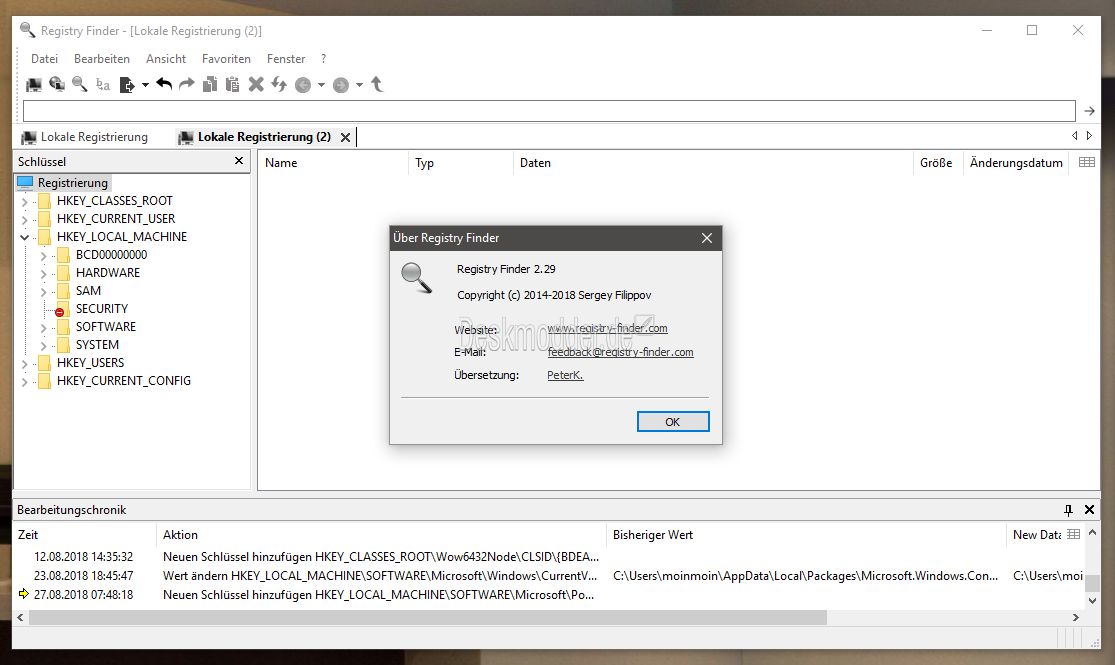Sort by Größe column header

point(937,163)
